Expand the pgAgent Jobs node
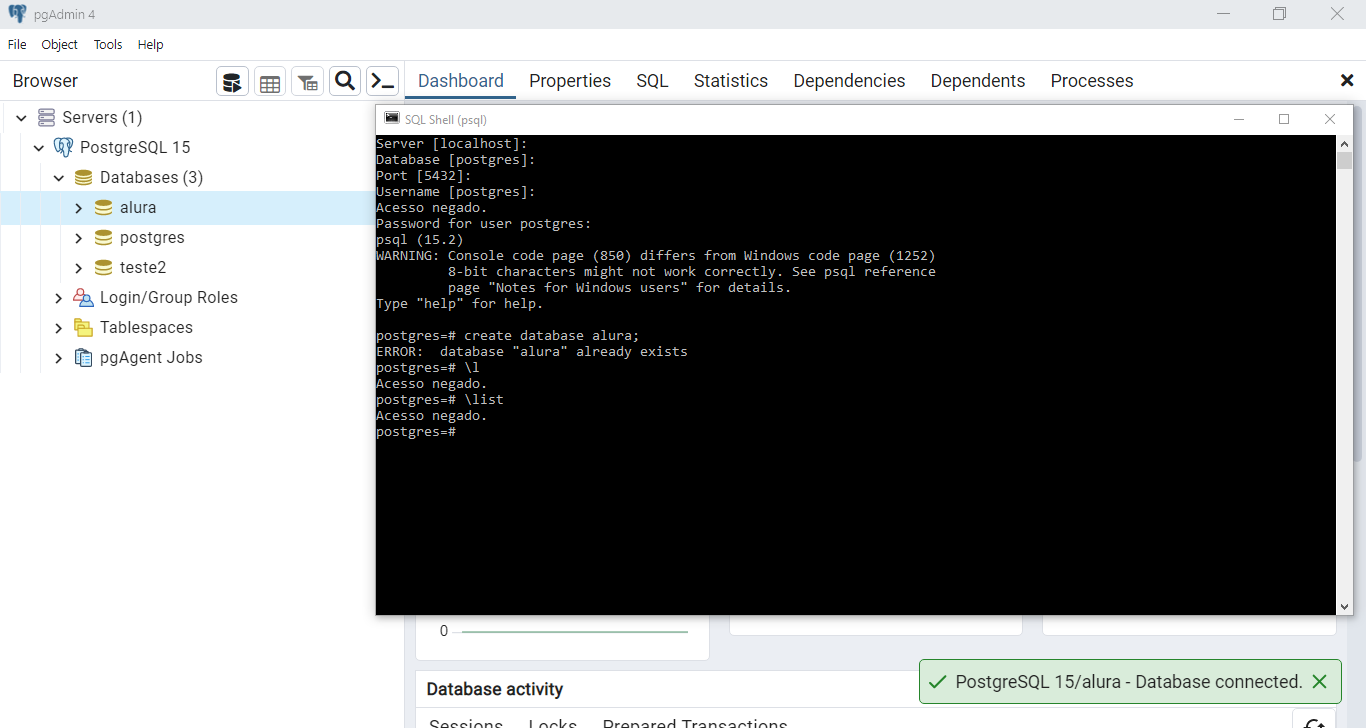The width and height of the screenshot is (1366, 728). coord(58,358)
